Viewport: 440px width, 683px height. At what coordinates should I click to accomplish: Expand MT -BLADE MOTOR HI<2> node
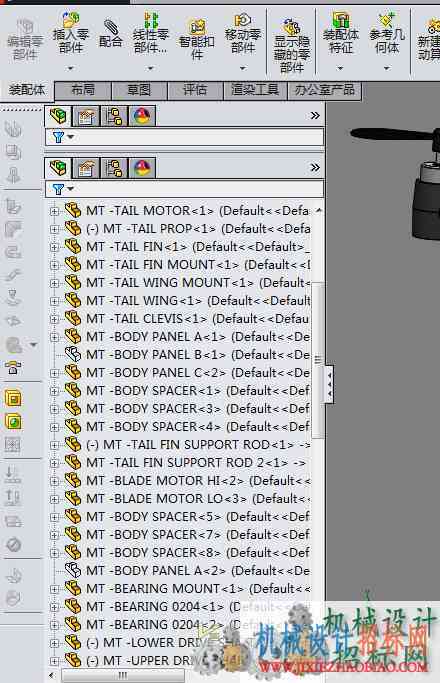click(54, 481)
